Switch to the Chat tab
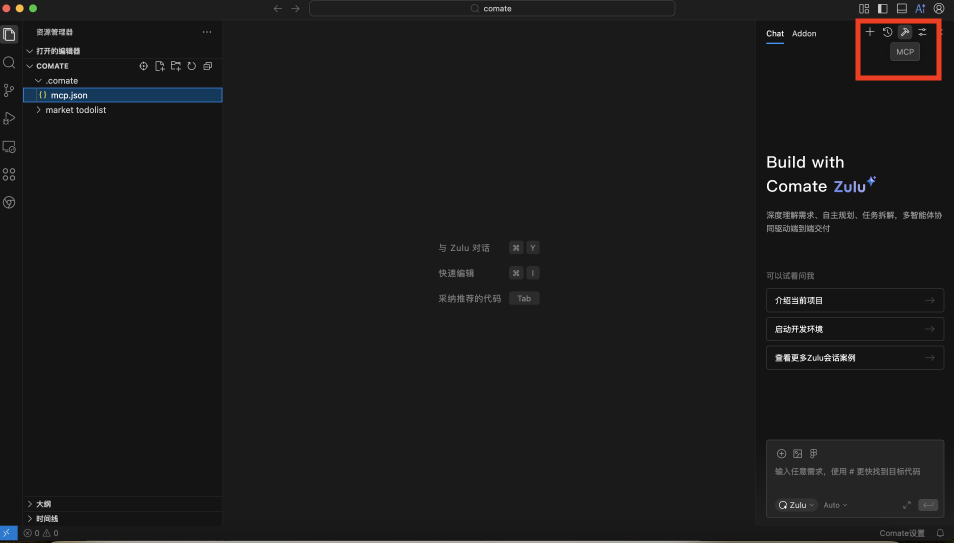Image resolution: width=954 pixels, height=543 pixels. click(x=775, y=33)
